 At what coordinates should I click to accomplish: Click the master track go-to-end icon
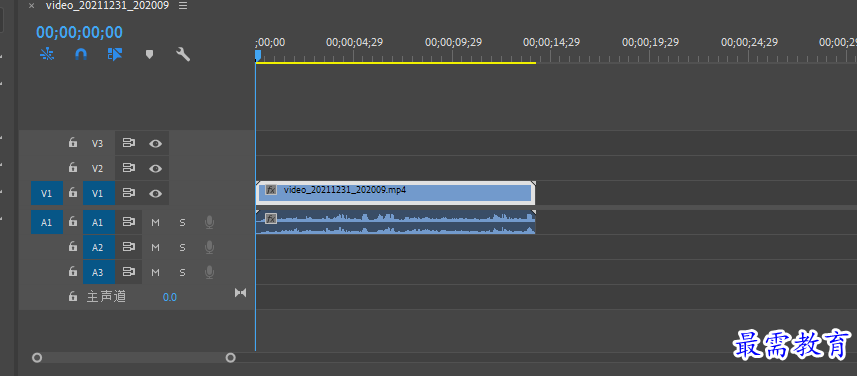[x=240, y=293]
